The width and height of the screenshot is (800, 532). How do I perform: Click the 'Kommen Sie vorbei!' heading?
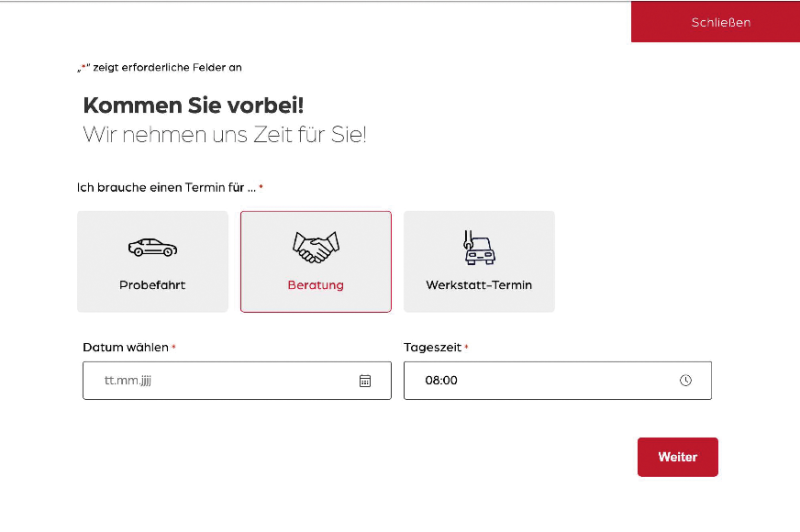(x=192, y=106)
